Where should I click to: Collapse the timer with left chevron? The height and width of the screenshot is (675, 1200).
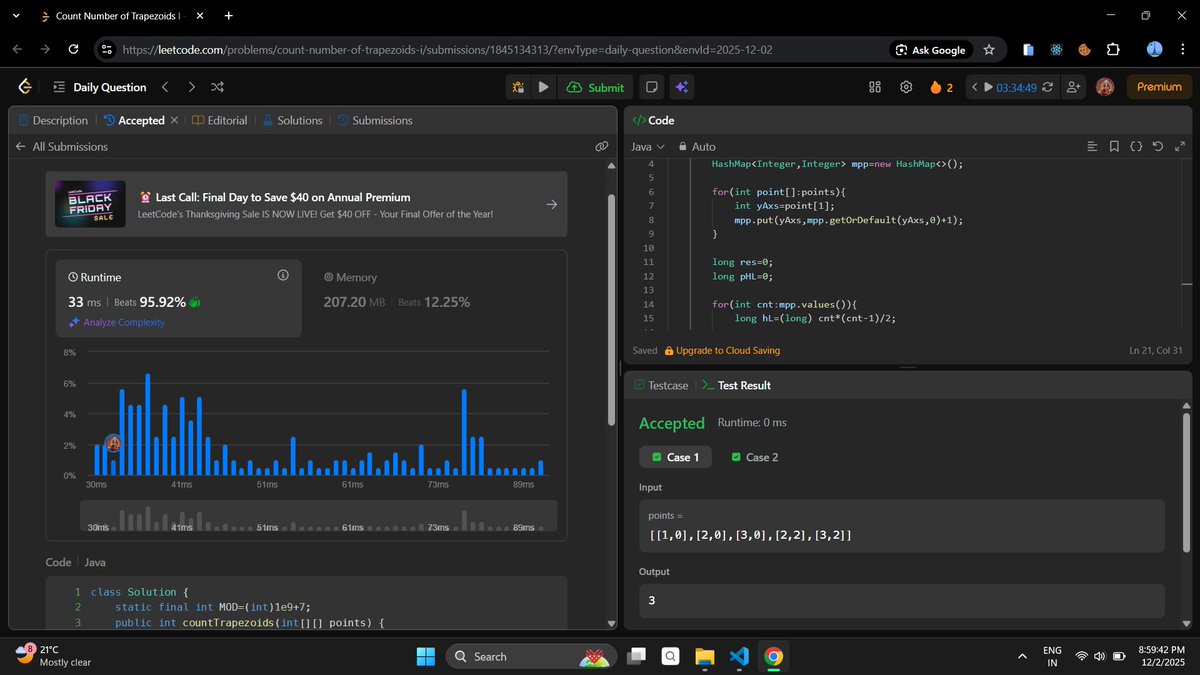(x=973, y=87)
